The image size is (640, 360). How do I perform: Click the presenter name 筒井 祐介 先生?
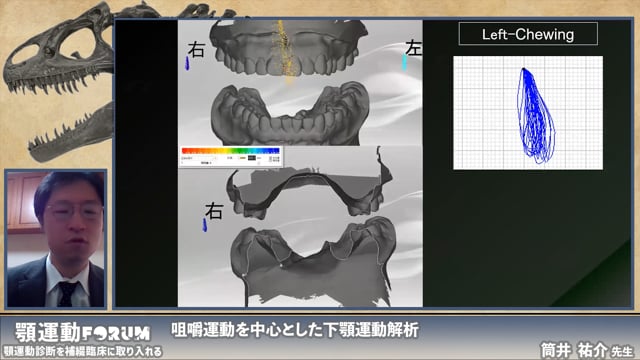587,350
